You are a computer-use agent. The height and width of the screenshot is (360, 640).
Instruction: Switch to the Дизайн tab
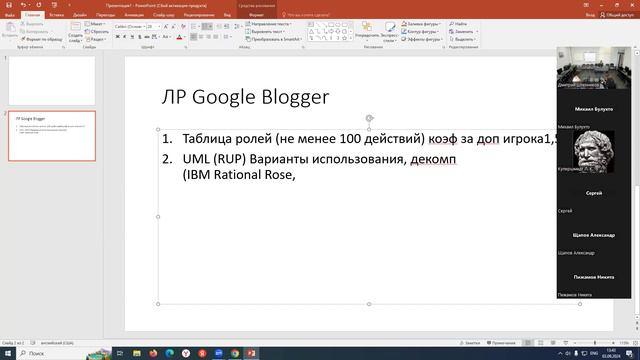[80, 15]
